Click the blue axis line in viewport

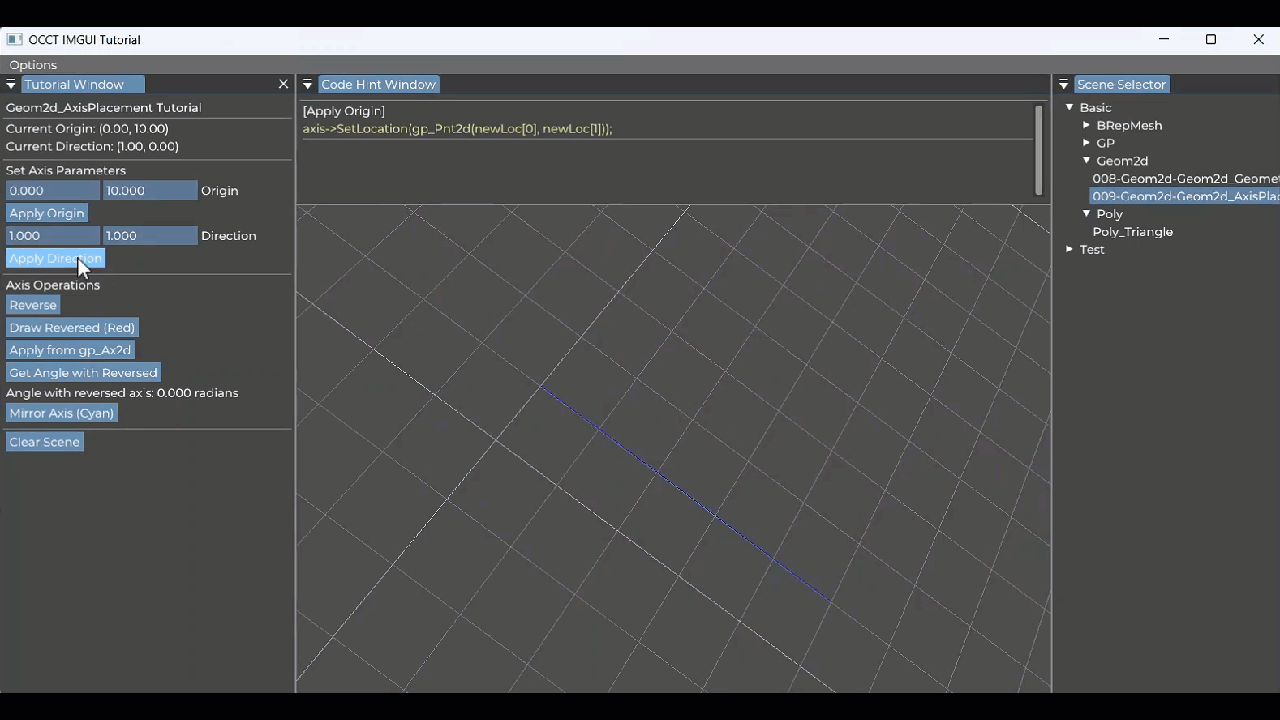point(685,493)
